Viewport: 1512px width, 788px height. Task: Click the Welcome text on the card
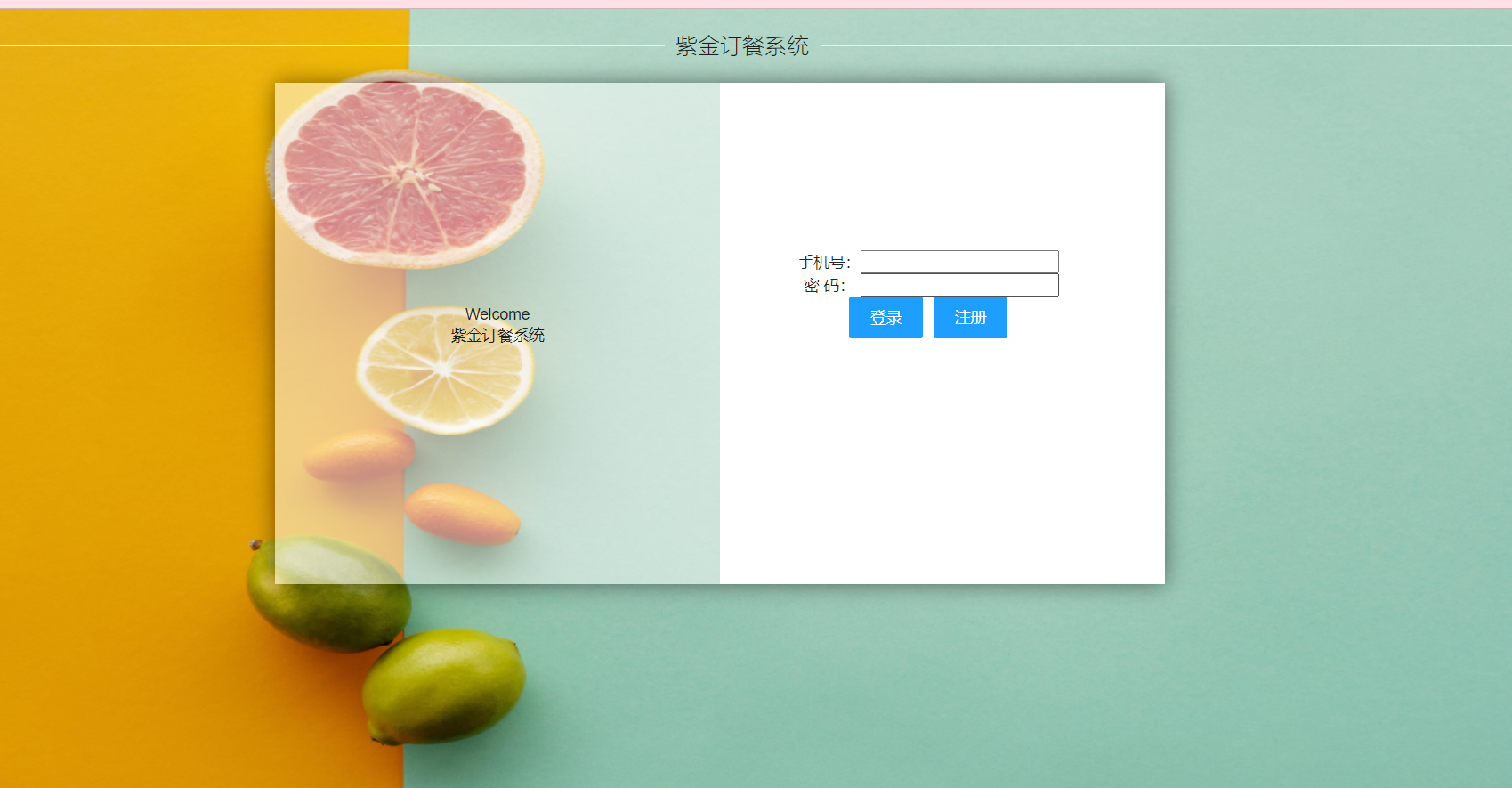coord(497,314)
